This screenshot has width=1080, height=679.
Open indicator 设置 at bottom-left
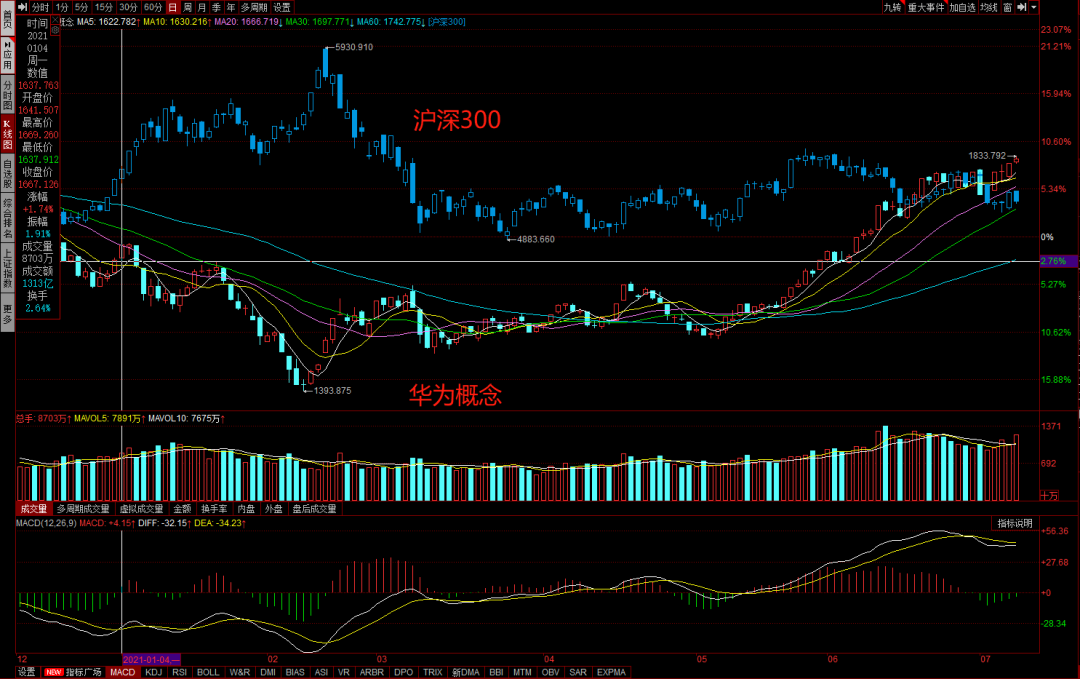pos(26,672)
